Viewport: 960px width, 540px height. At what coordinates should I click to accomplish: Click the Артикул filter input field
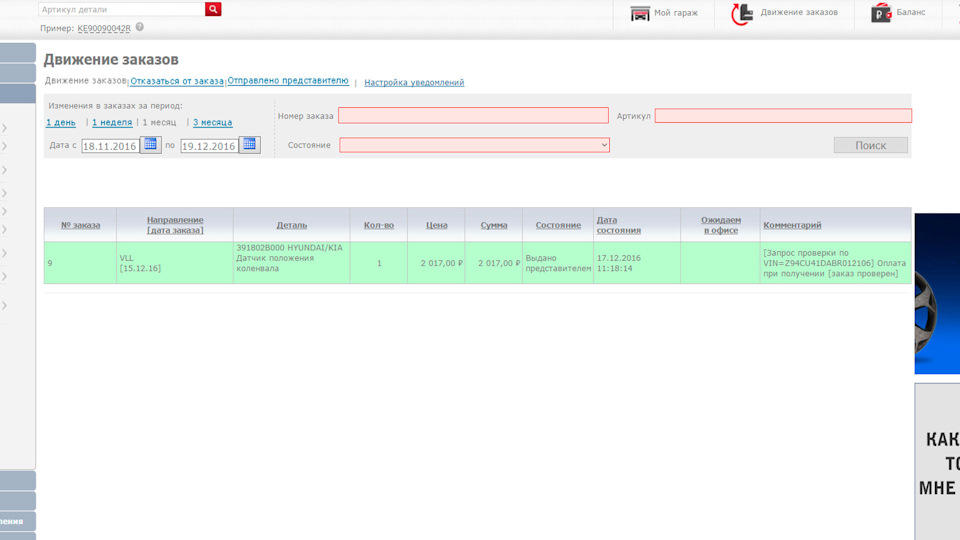click(x=783, y=115)
